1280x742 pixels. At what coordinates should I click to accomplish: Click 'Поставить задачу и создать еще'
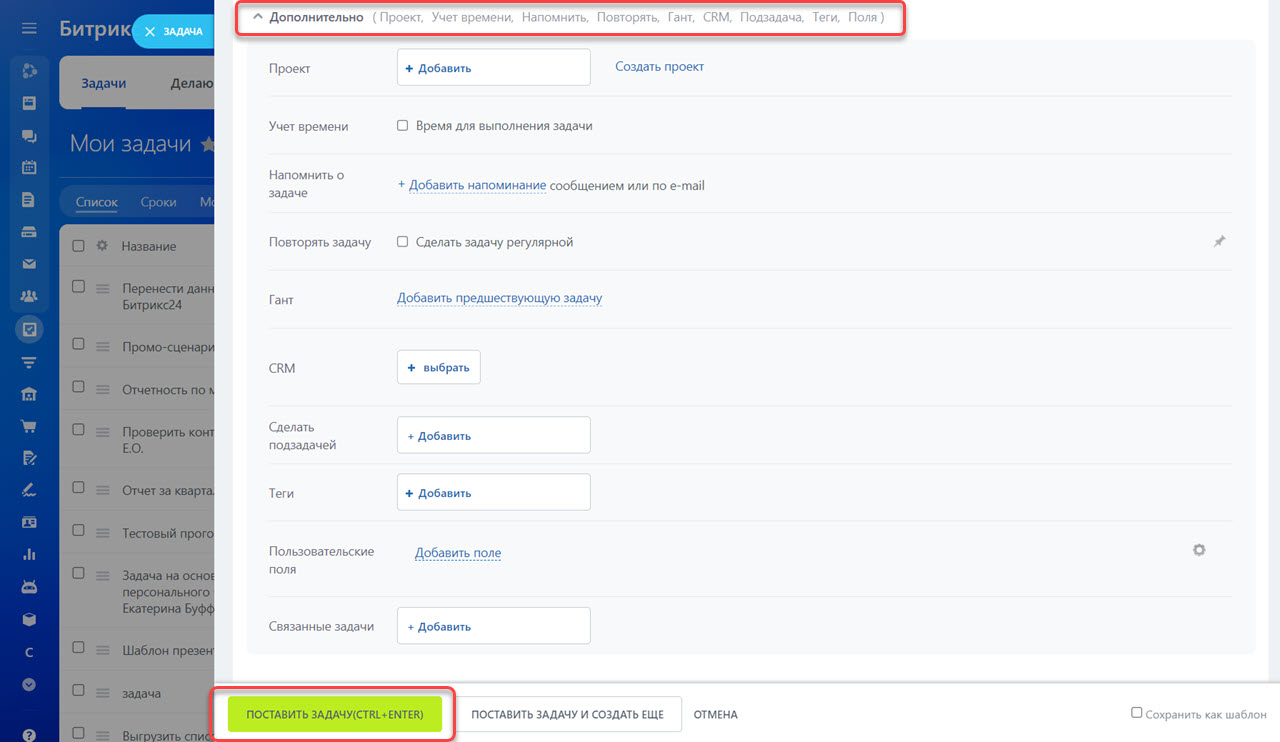tap(567, 714)
